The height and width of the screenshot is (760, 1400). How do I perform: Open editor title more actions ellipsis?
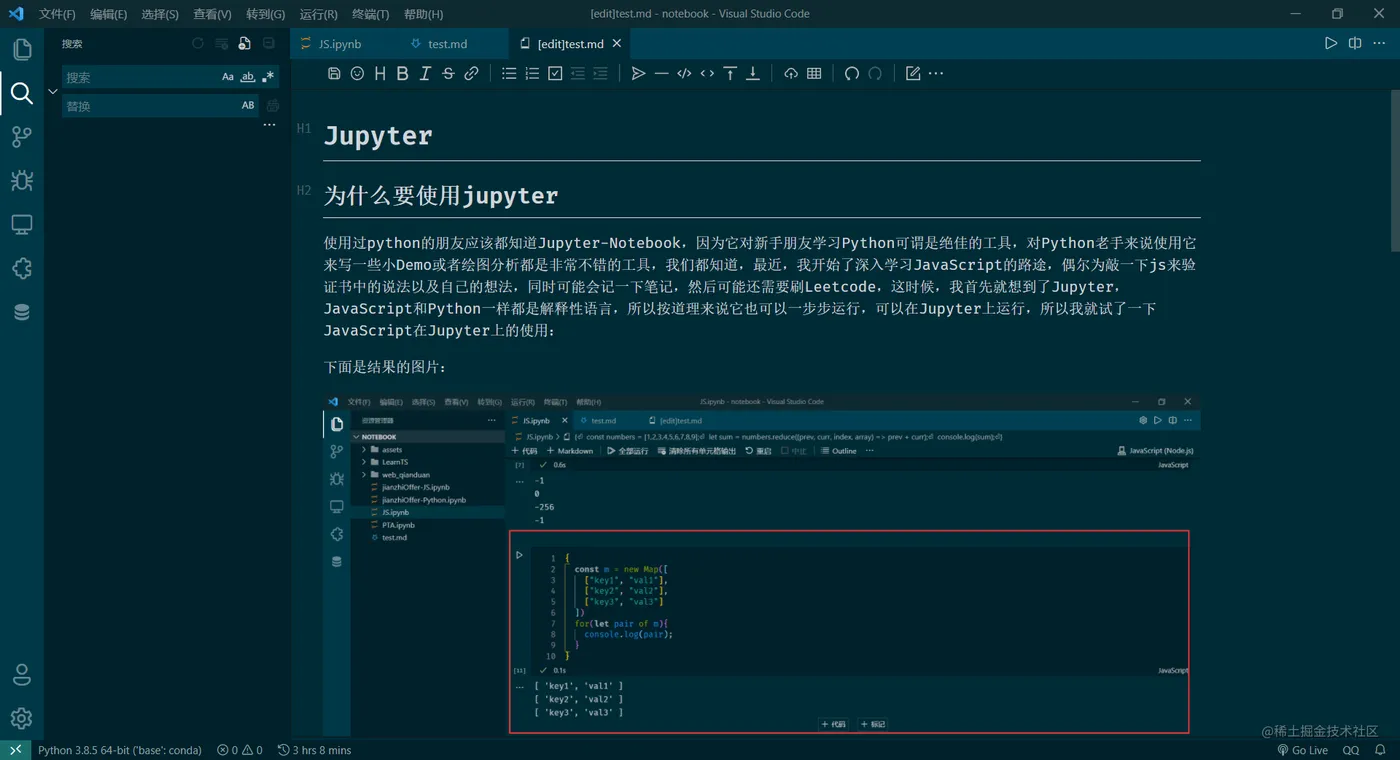(1379, 43)
